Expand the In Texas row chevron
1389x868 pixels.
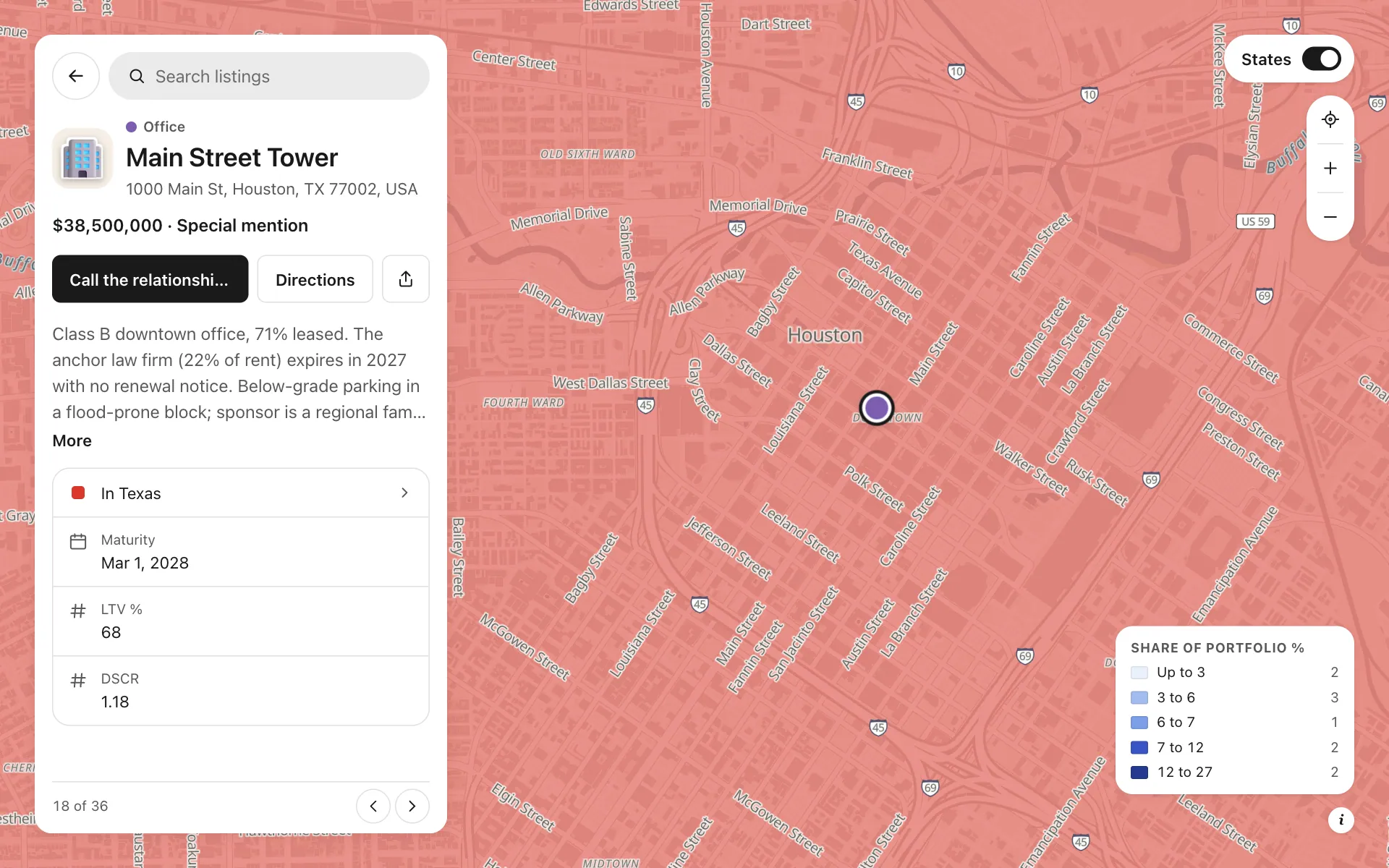pos(404,493)
